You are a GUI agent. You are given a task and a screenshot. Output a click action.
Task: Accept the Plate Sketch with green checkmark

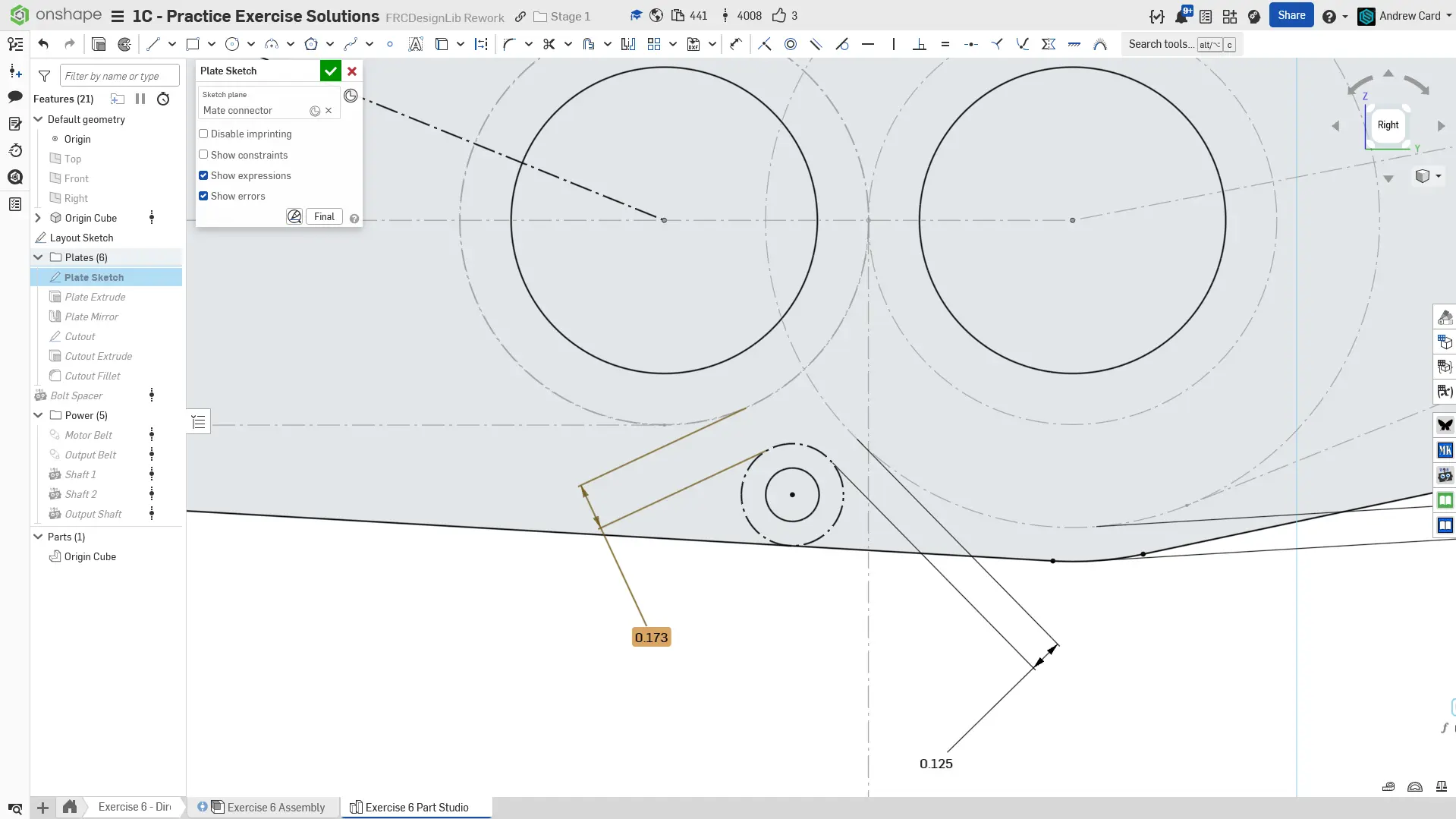point(330,71)
